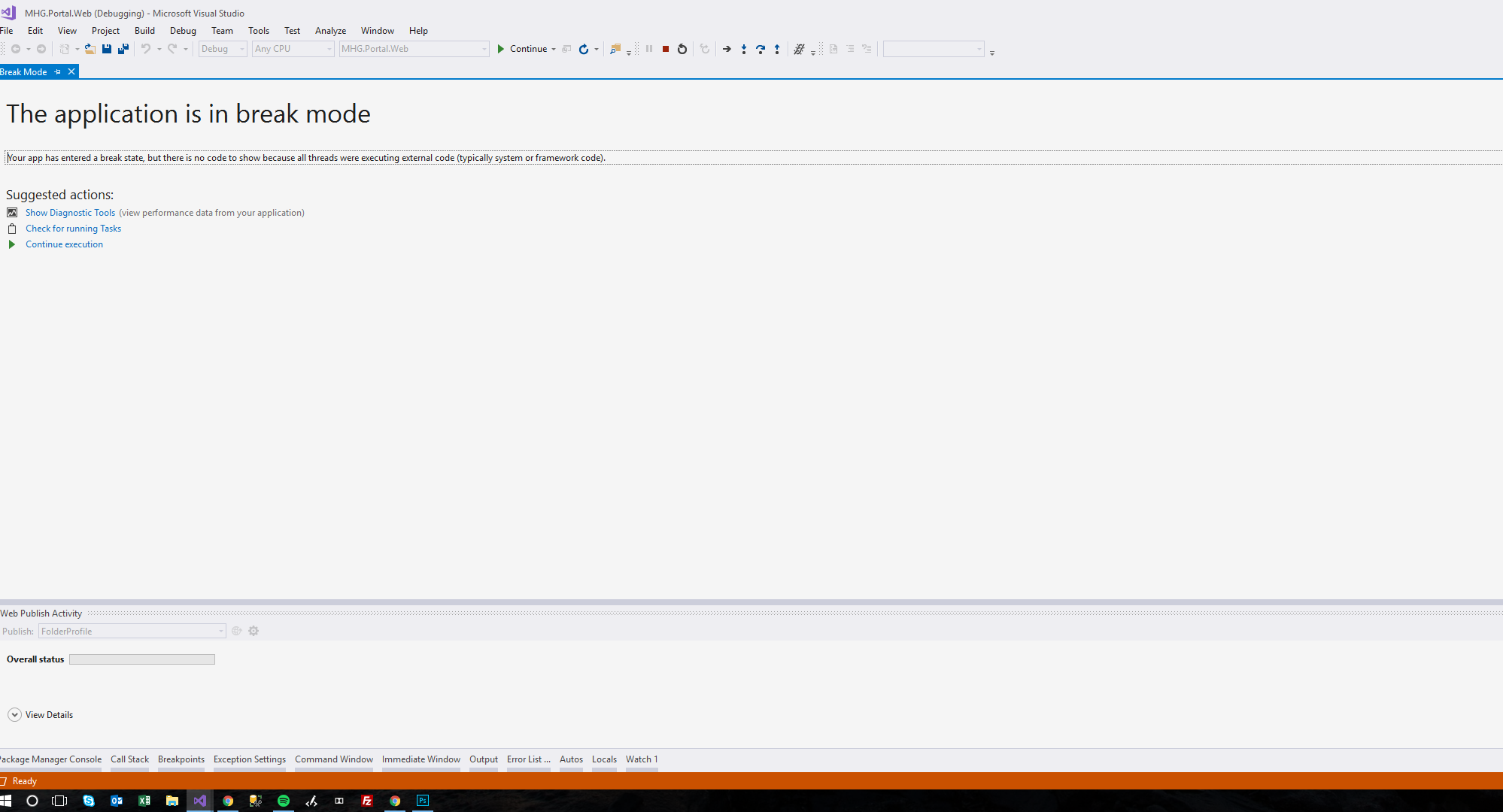Image resolution: width=1503 pixels, height=812 pixels.
Task: Stop debugging with the red square icon
Action: [x=665, y=49]
